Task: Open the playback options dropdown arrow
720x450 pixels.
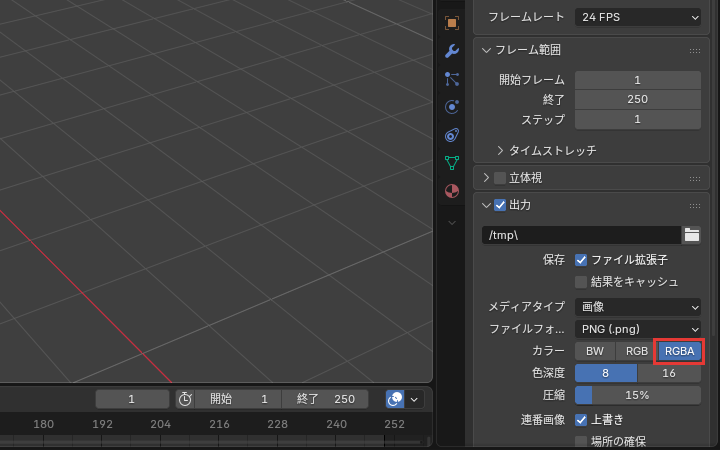Action: [x=414, y=399]
